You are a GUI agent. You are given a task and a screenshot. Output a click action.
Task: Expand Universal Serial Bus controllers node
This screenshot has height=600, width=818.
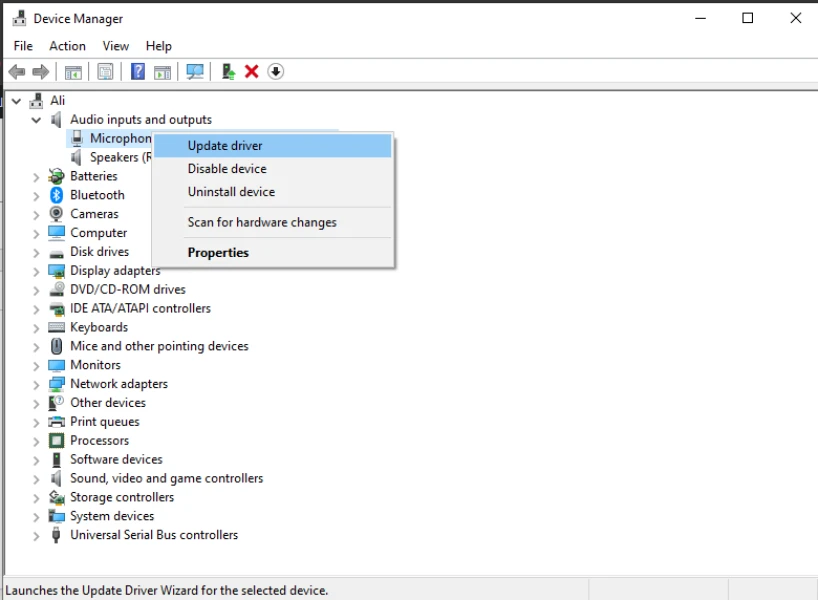[37, 535]
